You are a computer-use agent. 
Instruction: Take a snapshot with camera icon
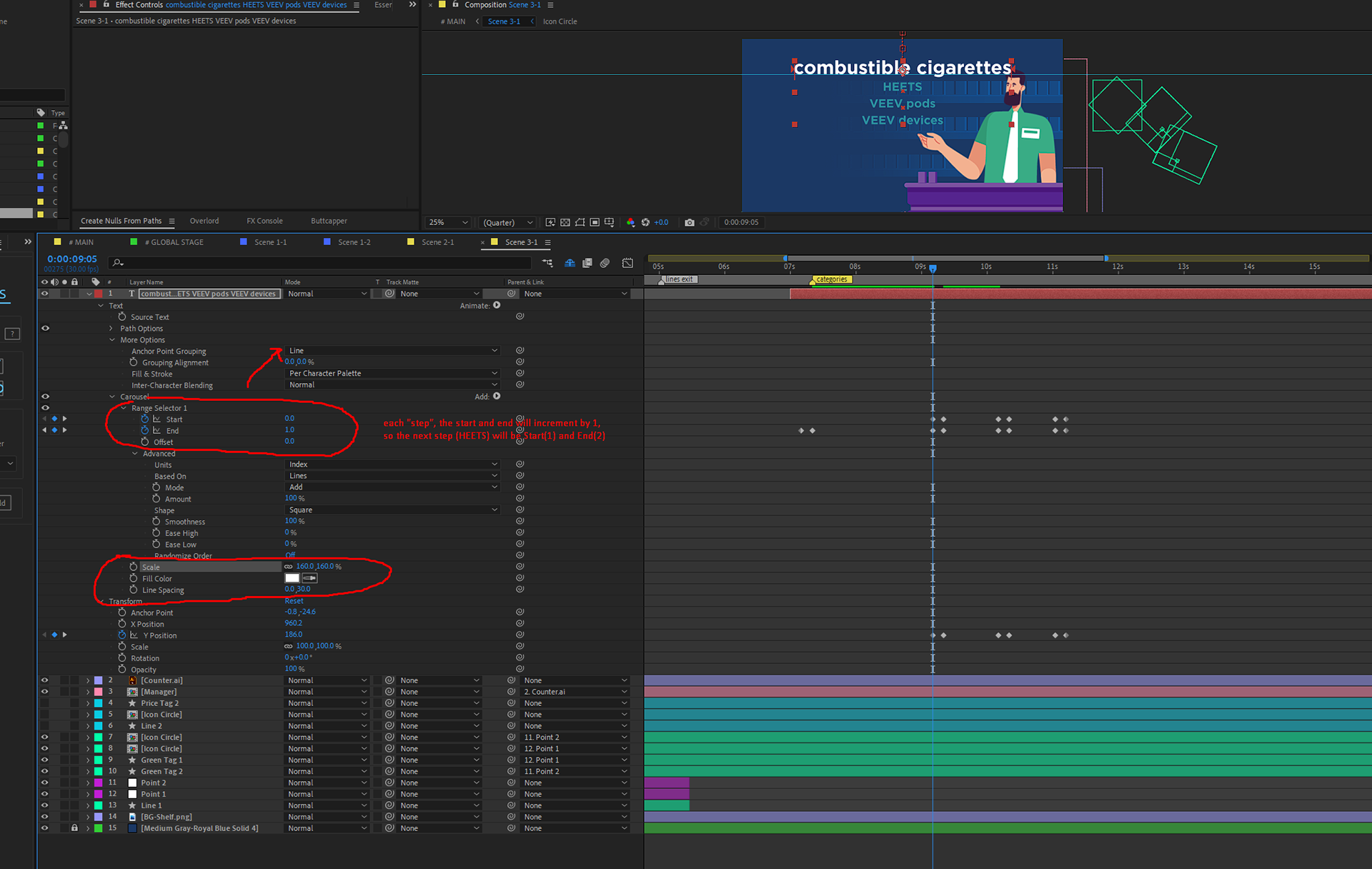coord(690,222)
